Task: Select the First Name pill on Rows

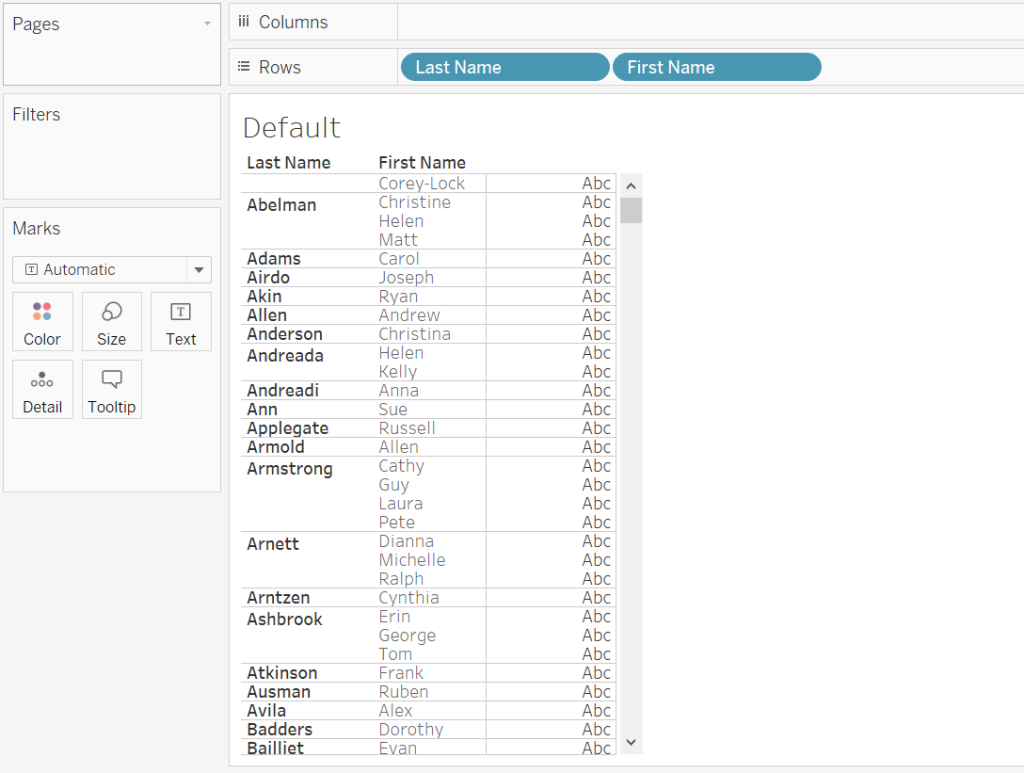Action: click(x=716, y=67)
